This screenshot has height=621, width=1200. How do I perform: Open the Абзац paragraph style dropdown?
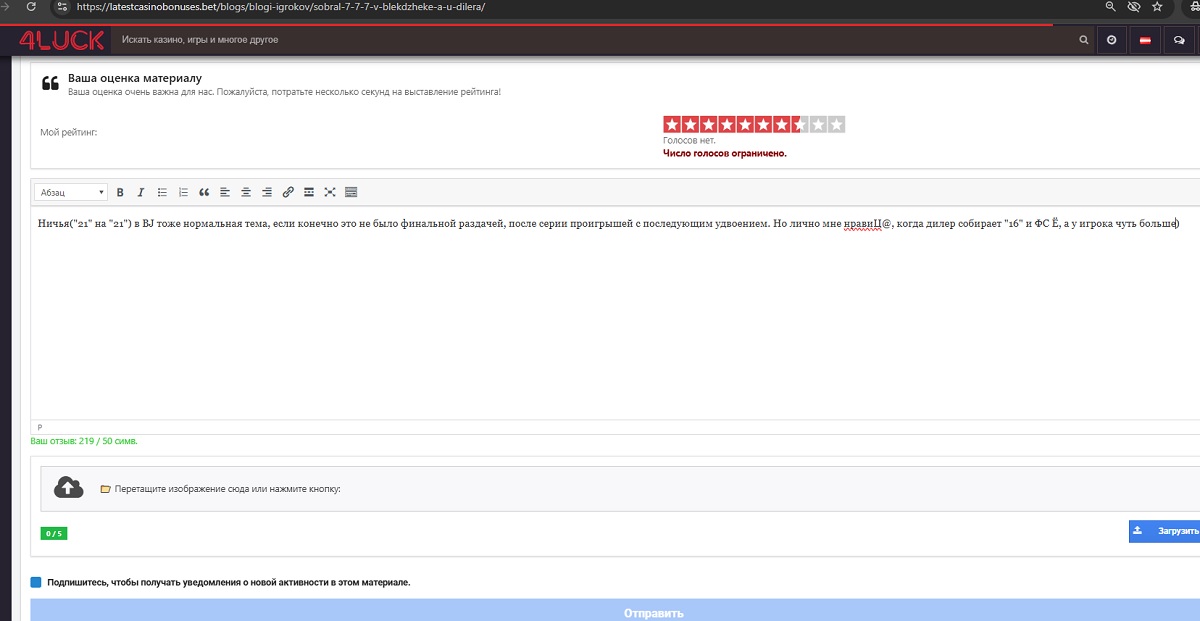pyautogui.click(x=71, y=192)
